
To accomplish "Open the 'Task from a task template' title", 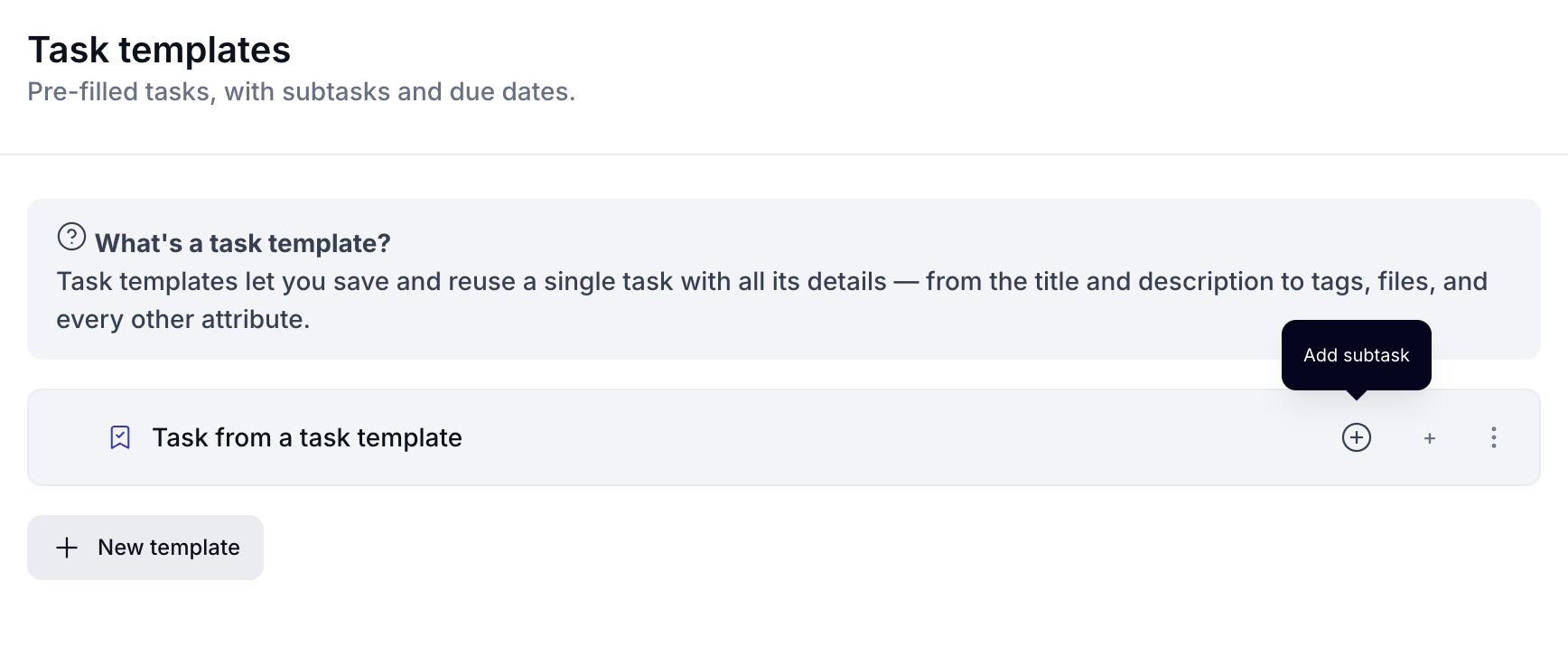I will [x=307, y=437].
